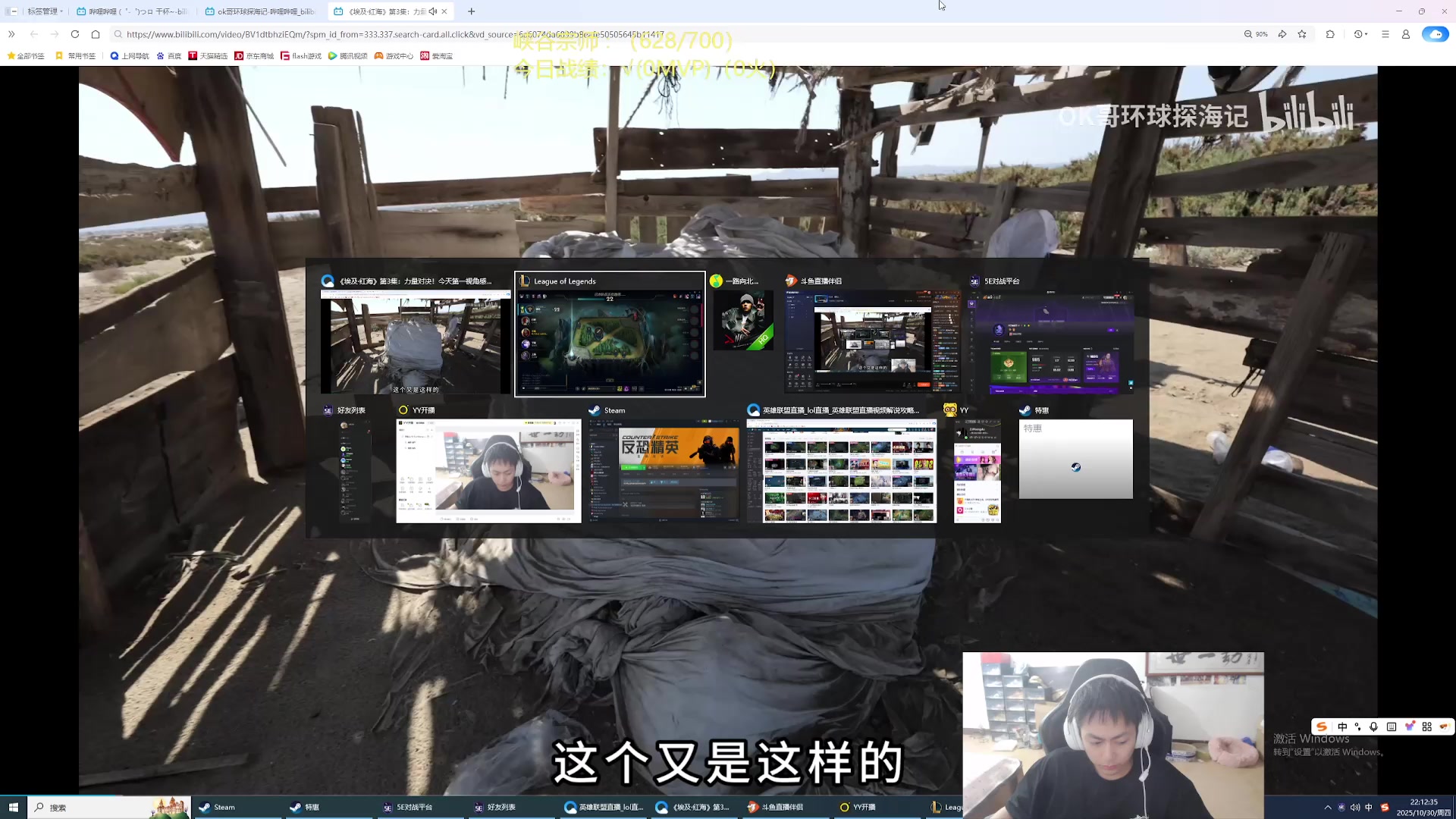Viewport: 1456px width, 819px height.
Task: Open the user account icon
Action: (x=1405, y=34)
